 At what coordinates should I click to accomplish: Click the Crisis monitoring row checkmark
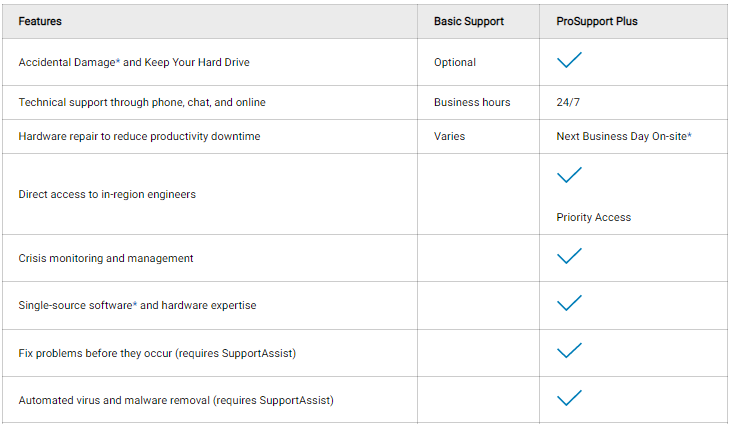[569, 256]
